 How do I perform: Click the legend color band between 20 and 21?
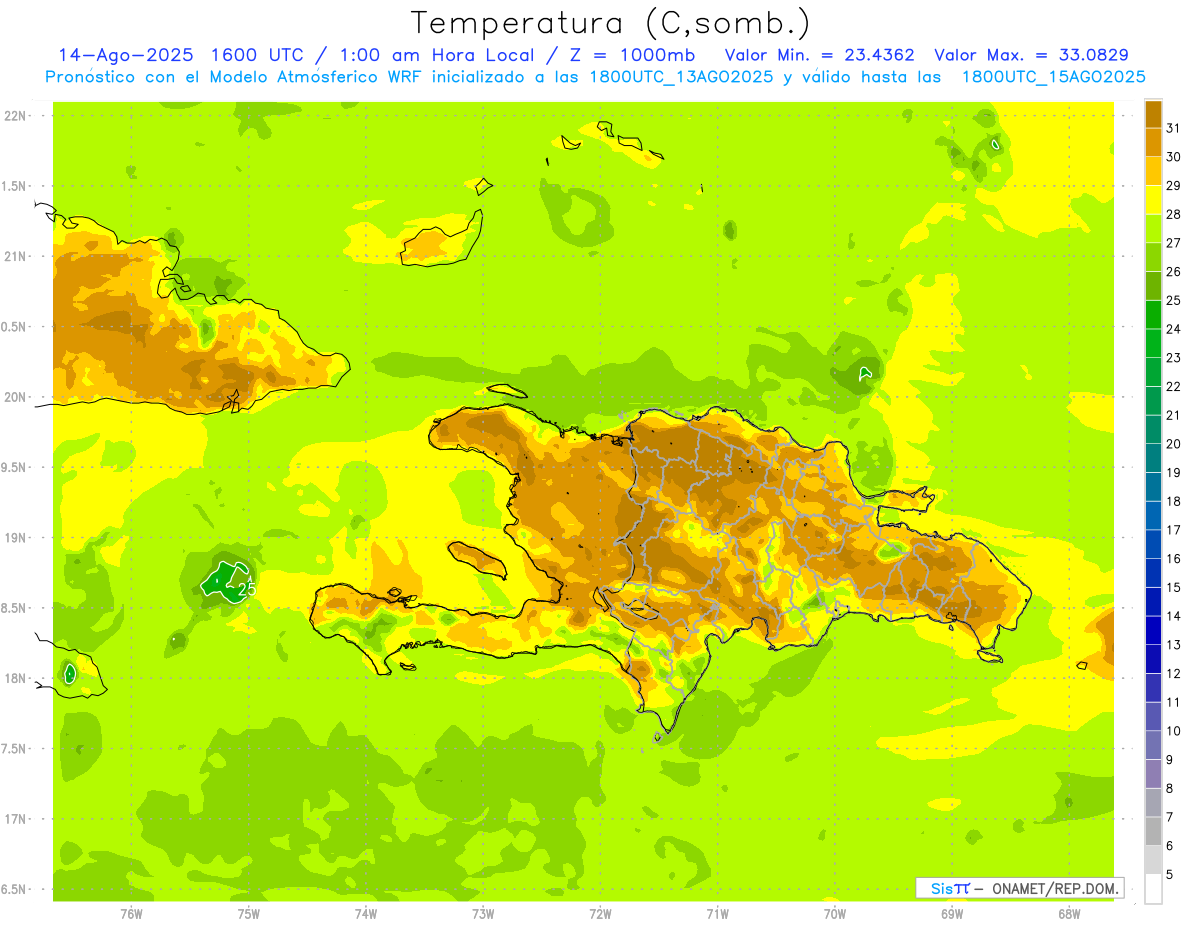(1153, 429)
